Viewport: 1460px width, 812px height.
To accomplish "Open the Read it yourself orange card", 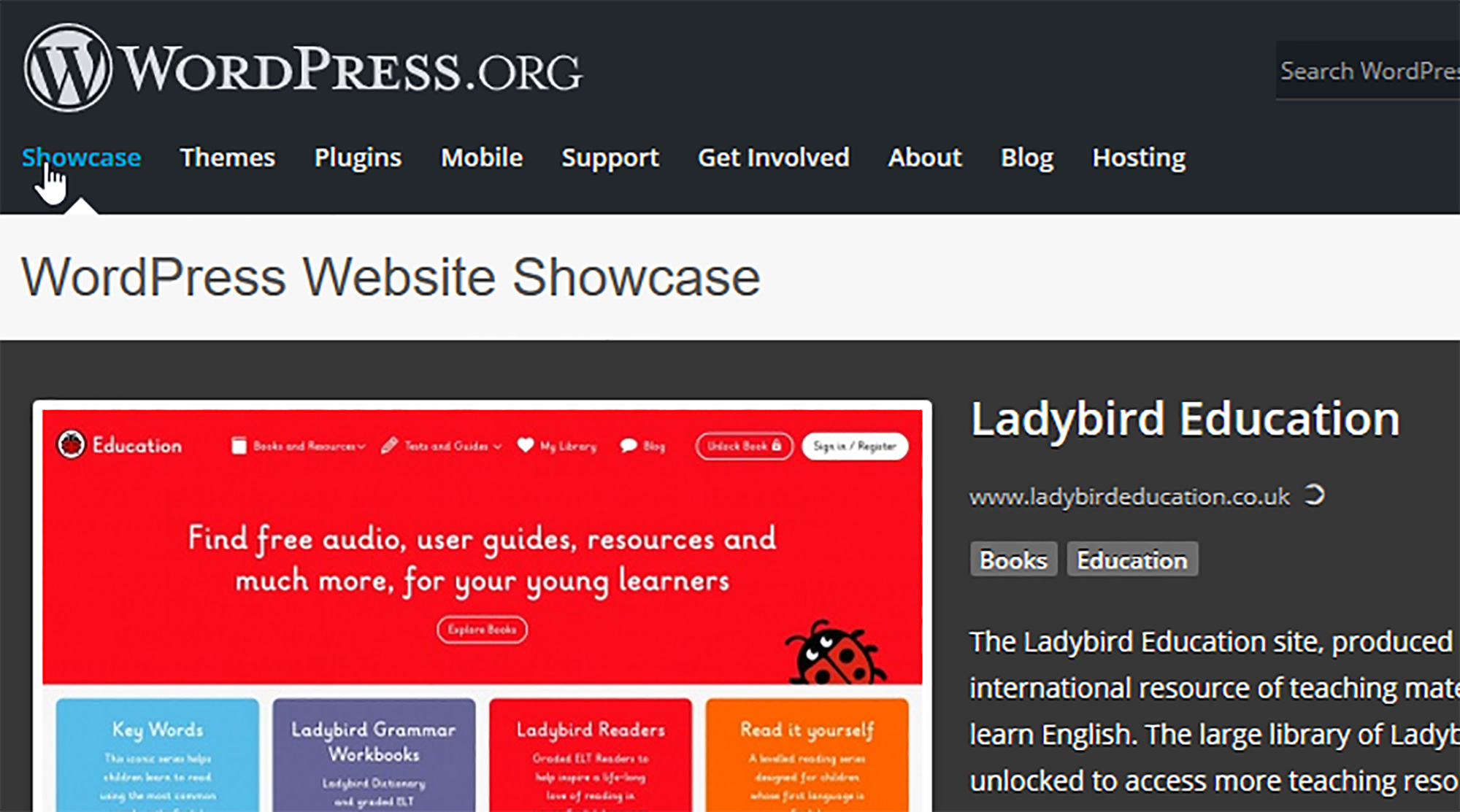I will (x=807, y=754).
